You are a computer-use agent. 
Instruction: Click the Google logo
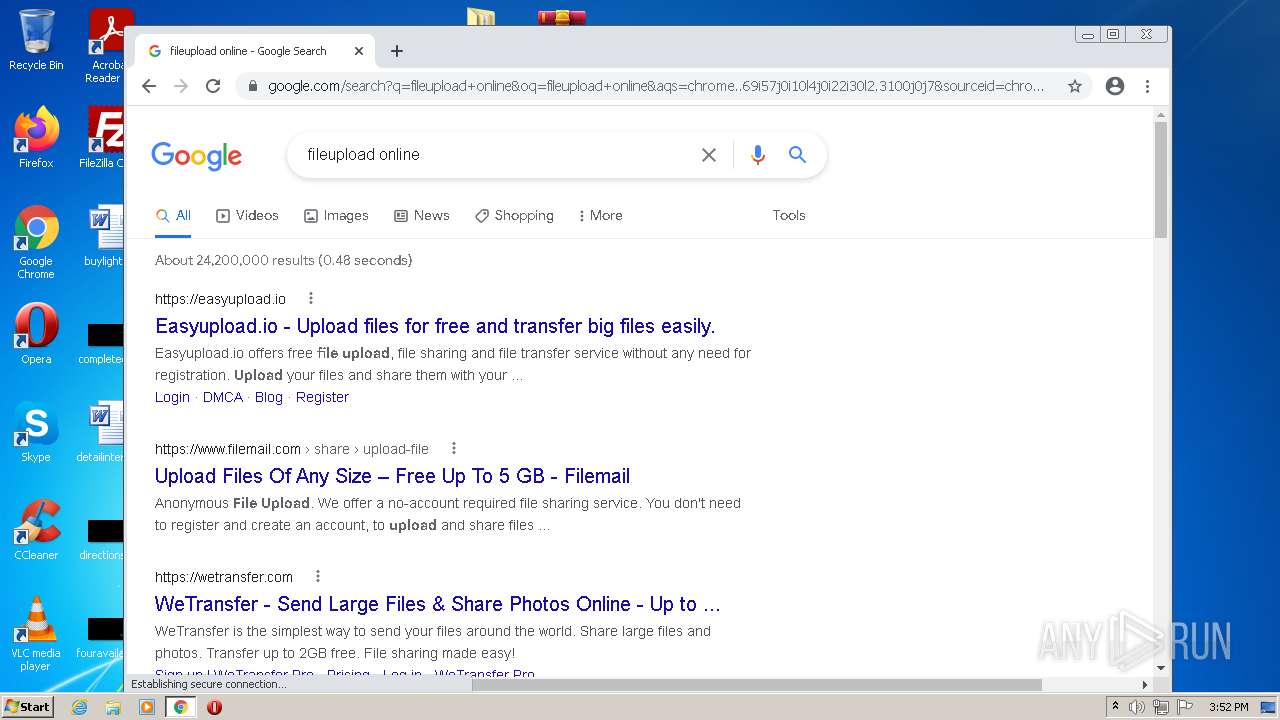coord(197,156)
